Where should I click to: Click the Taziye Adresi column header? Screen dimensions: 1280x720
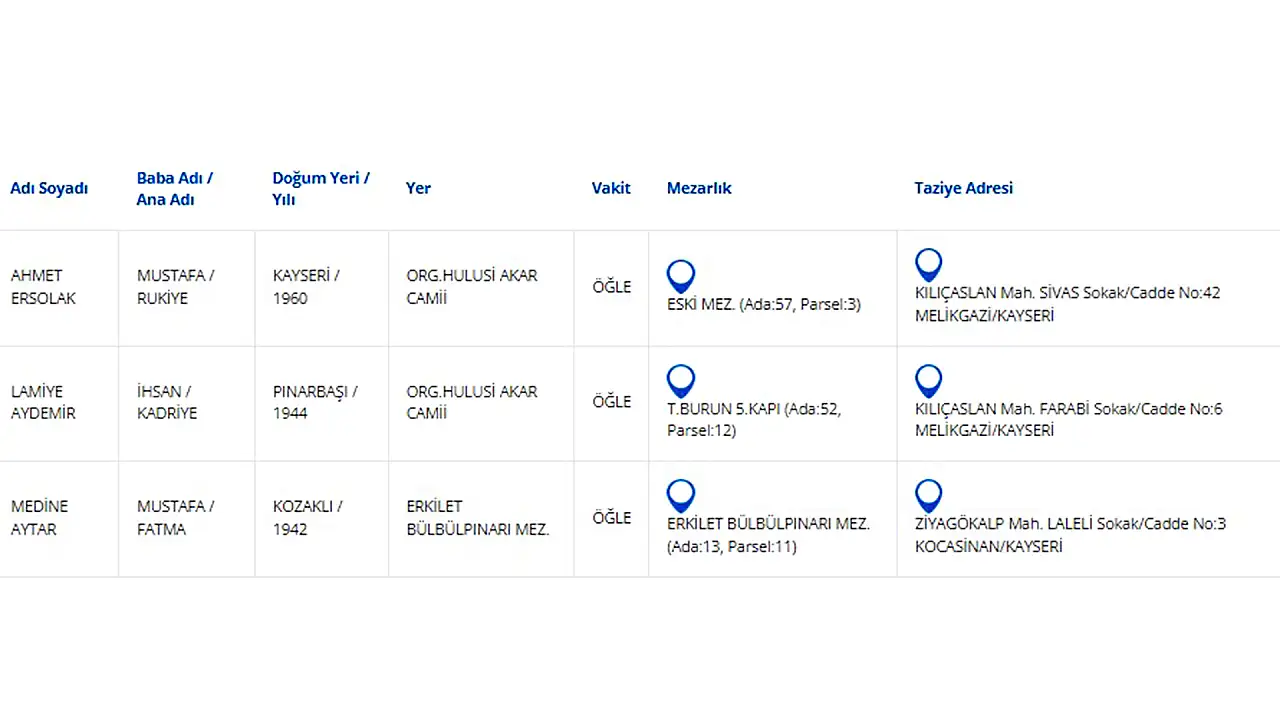[x=963, y=188]
